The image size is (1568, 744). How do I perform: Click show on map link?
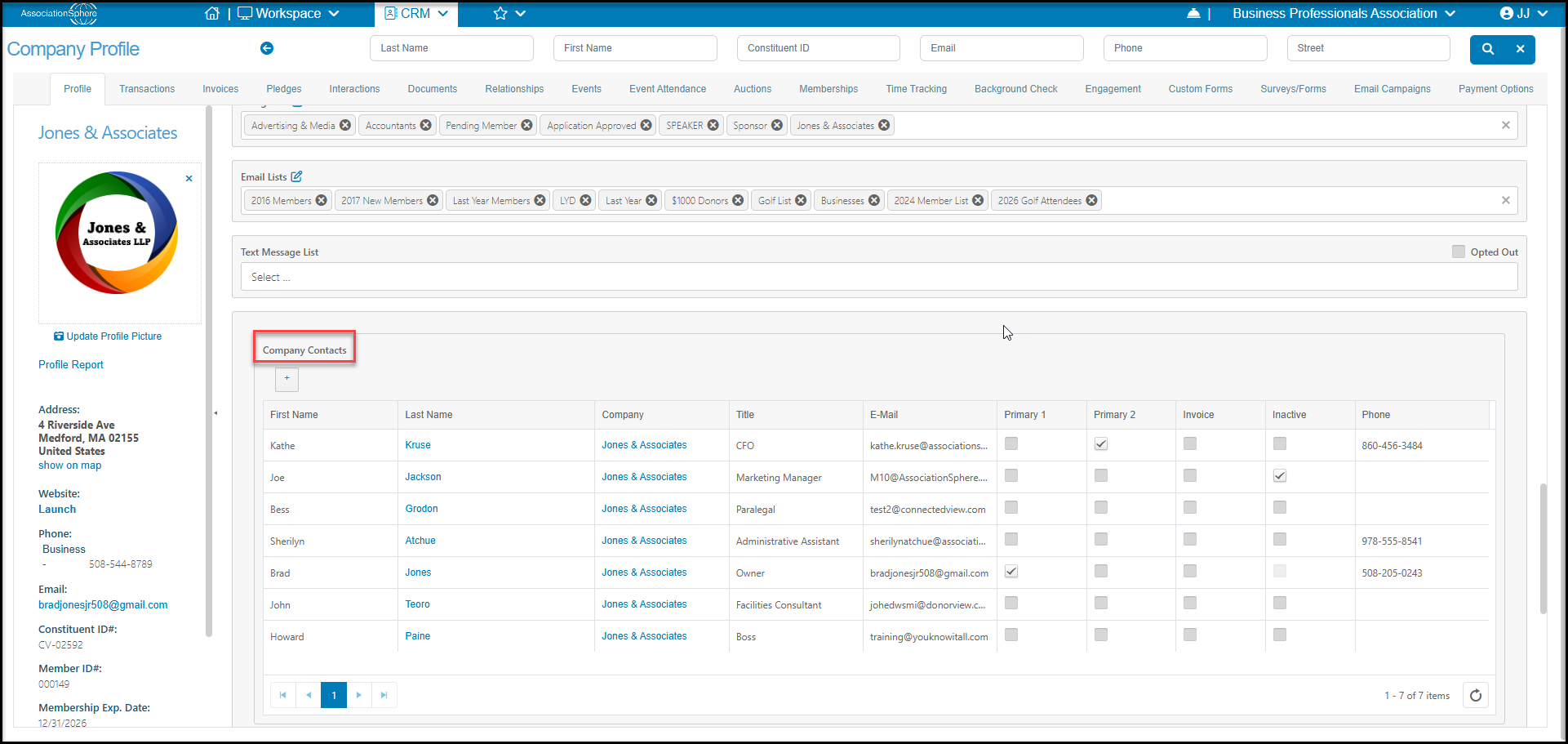tap(70, 466)
